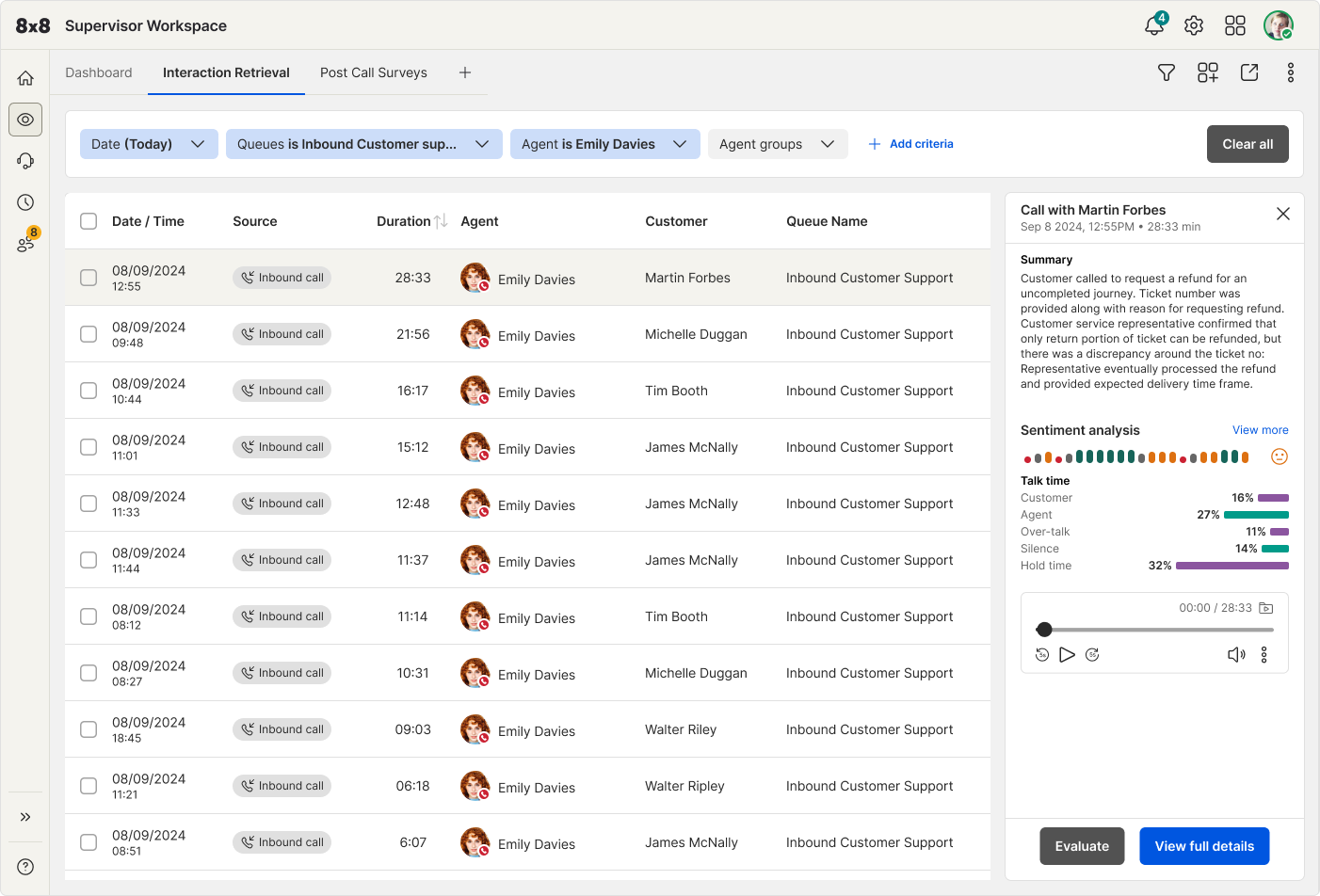Open the filter funnel icon
This screenshot has height=896, width=1320.
(x=1166, y=72)
